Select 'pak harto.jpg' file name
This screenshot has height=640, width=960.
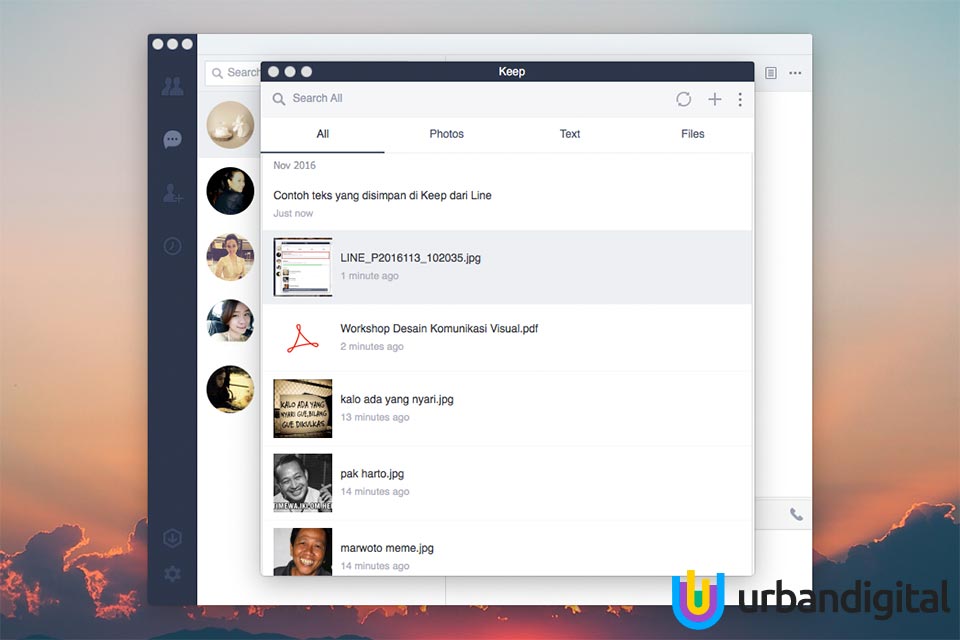point(372,473)
